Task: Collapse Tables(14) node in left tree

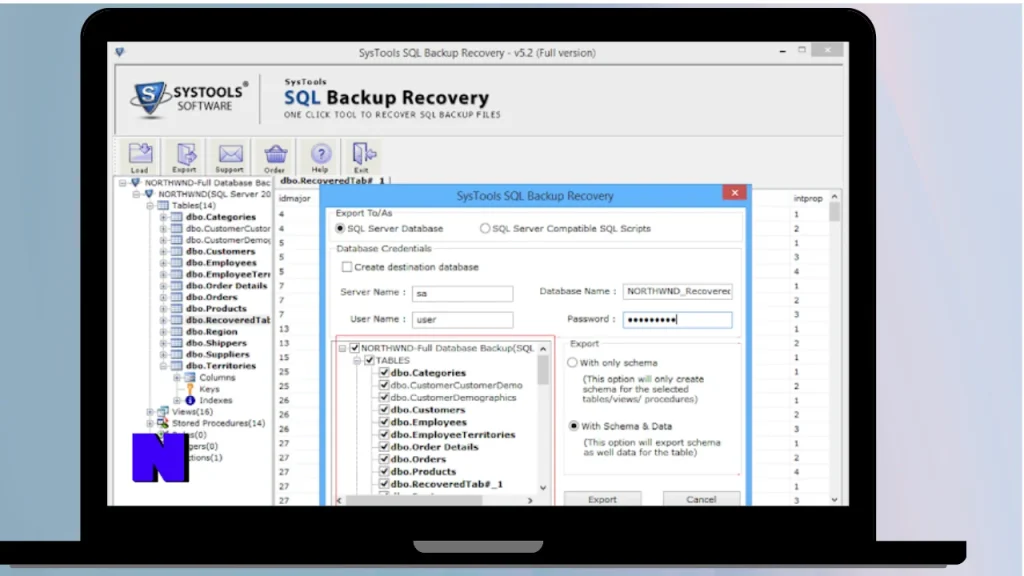Action: pyautogui.click(x=150, y=206)
